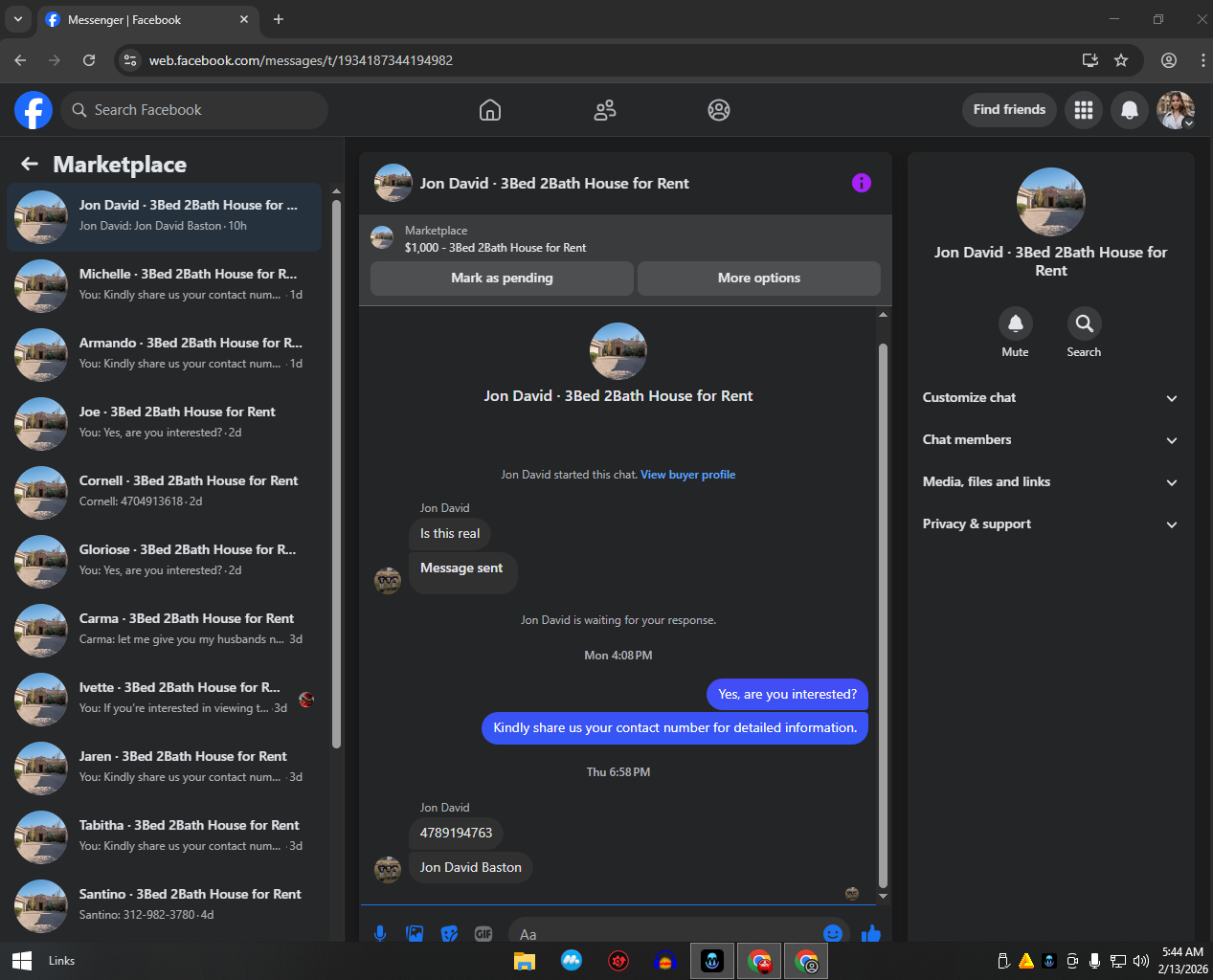Click the Search Facebook field

point(194,110)
